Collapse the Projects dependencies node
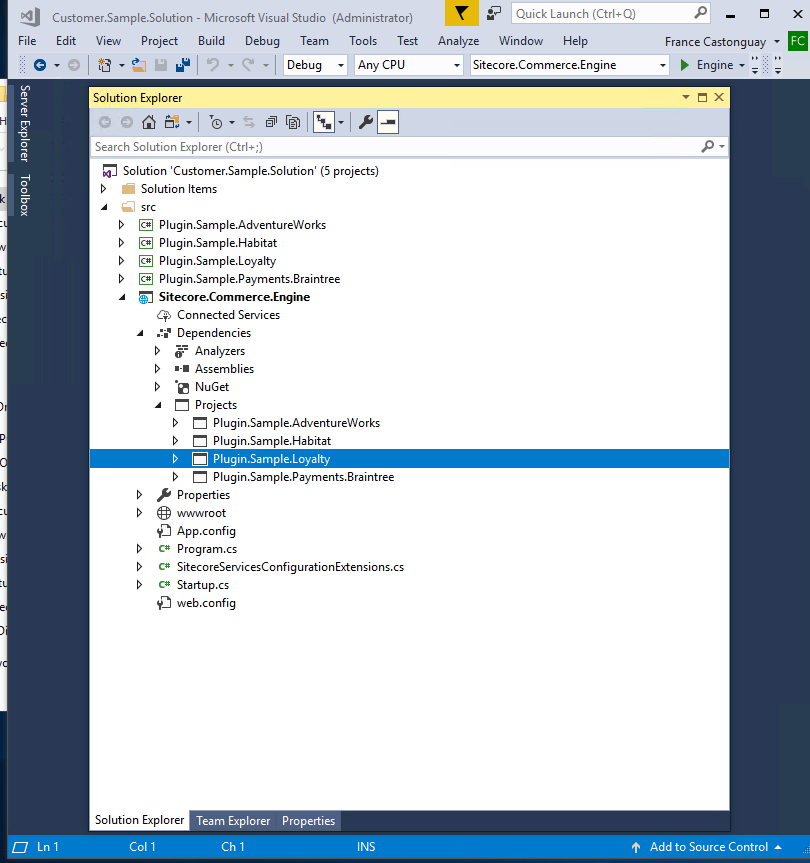 coord(158,405)
